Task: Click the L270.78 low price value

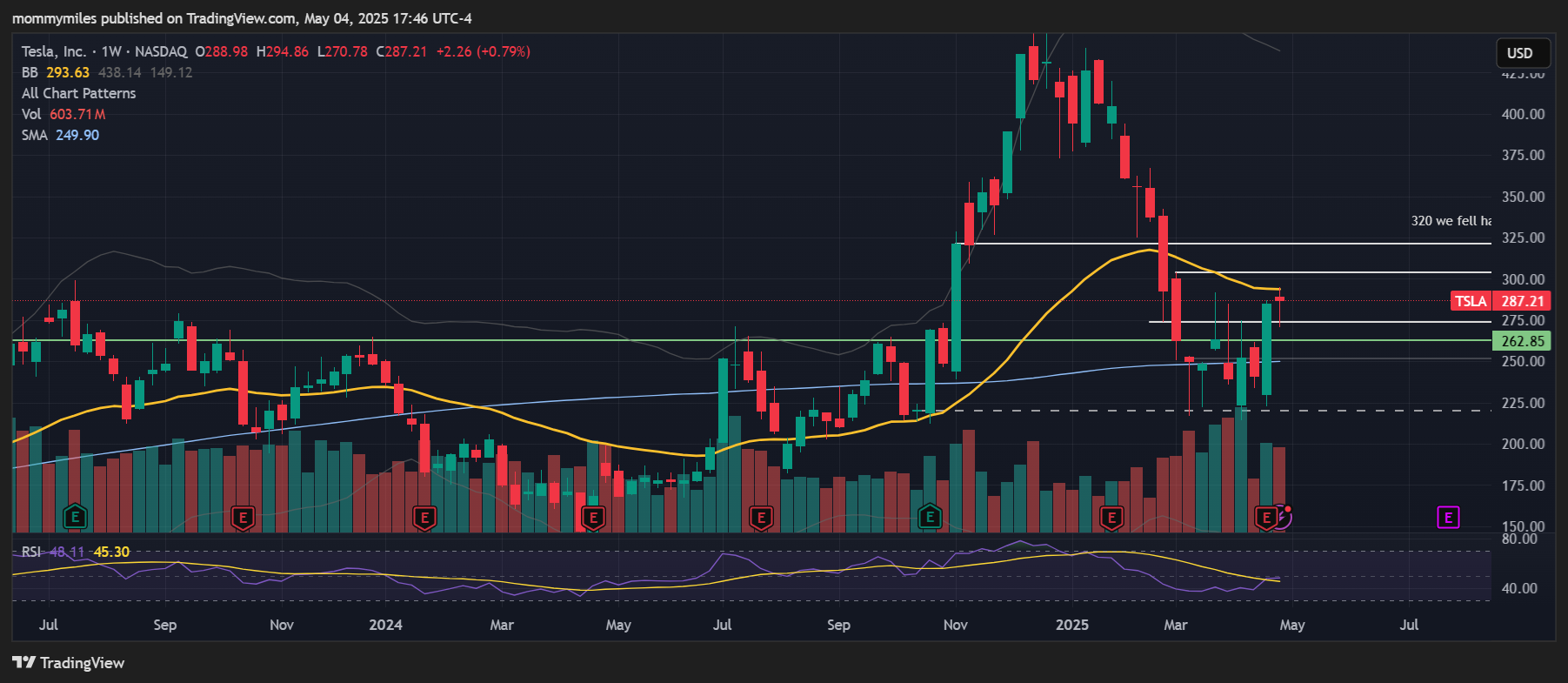Action: click(342, 51)
